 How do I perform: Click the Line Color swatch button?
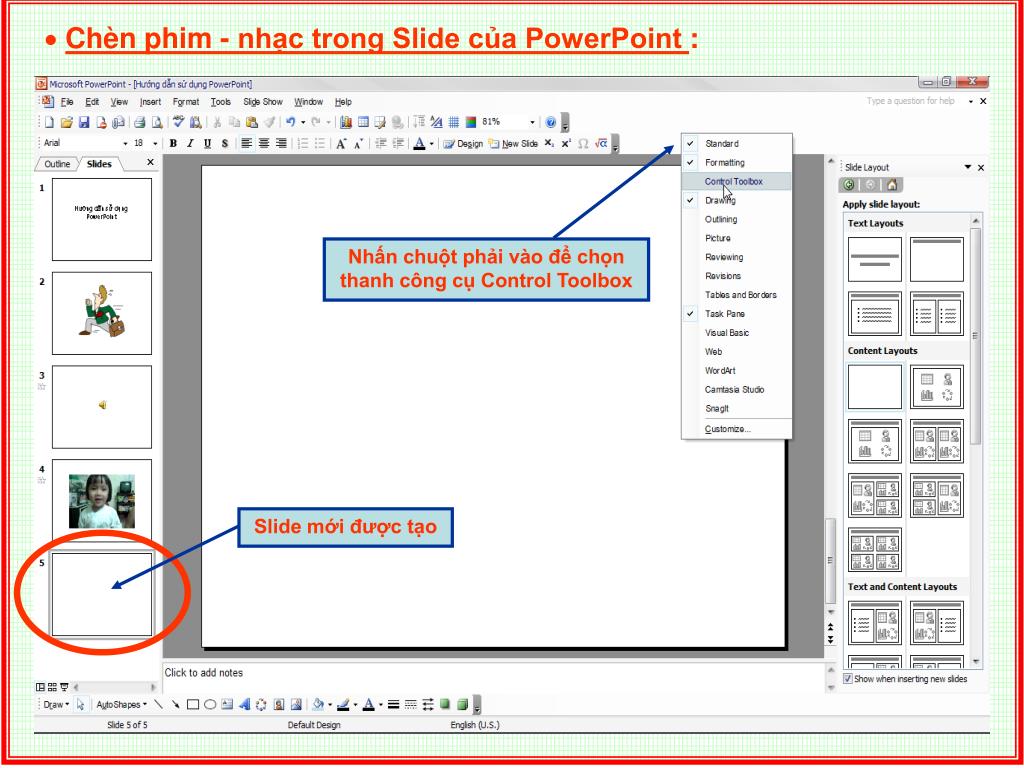343,705
